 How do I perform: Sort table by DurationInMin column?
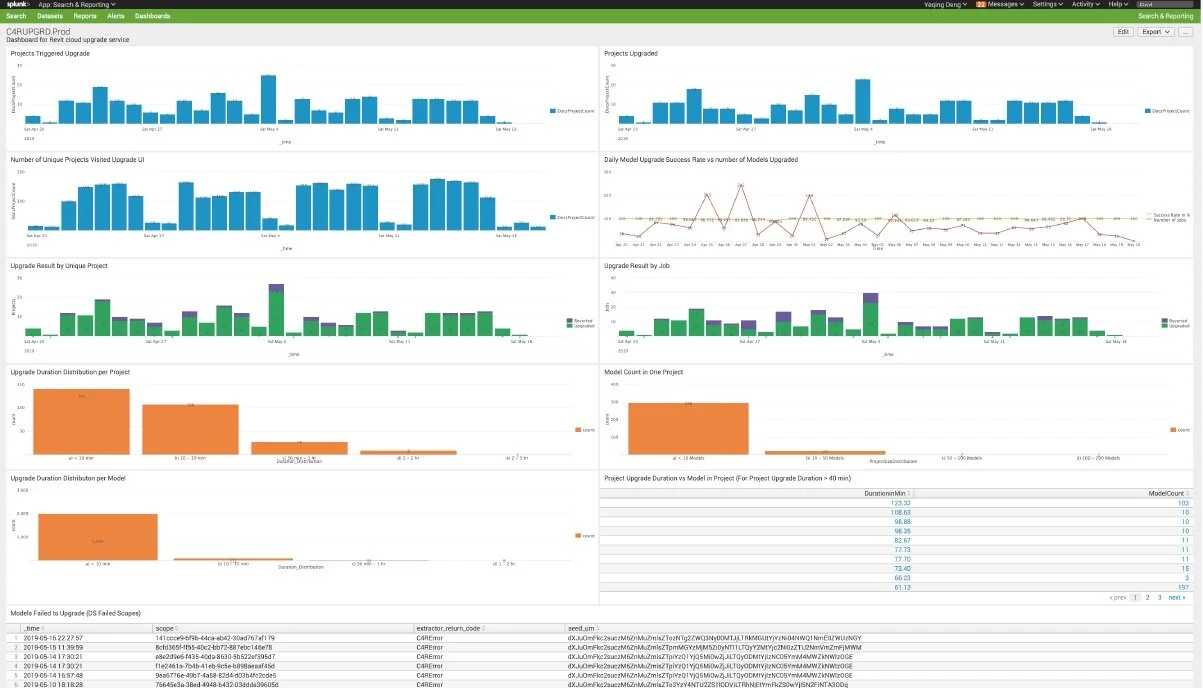(x=885, y=494)
